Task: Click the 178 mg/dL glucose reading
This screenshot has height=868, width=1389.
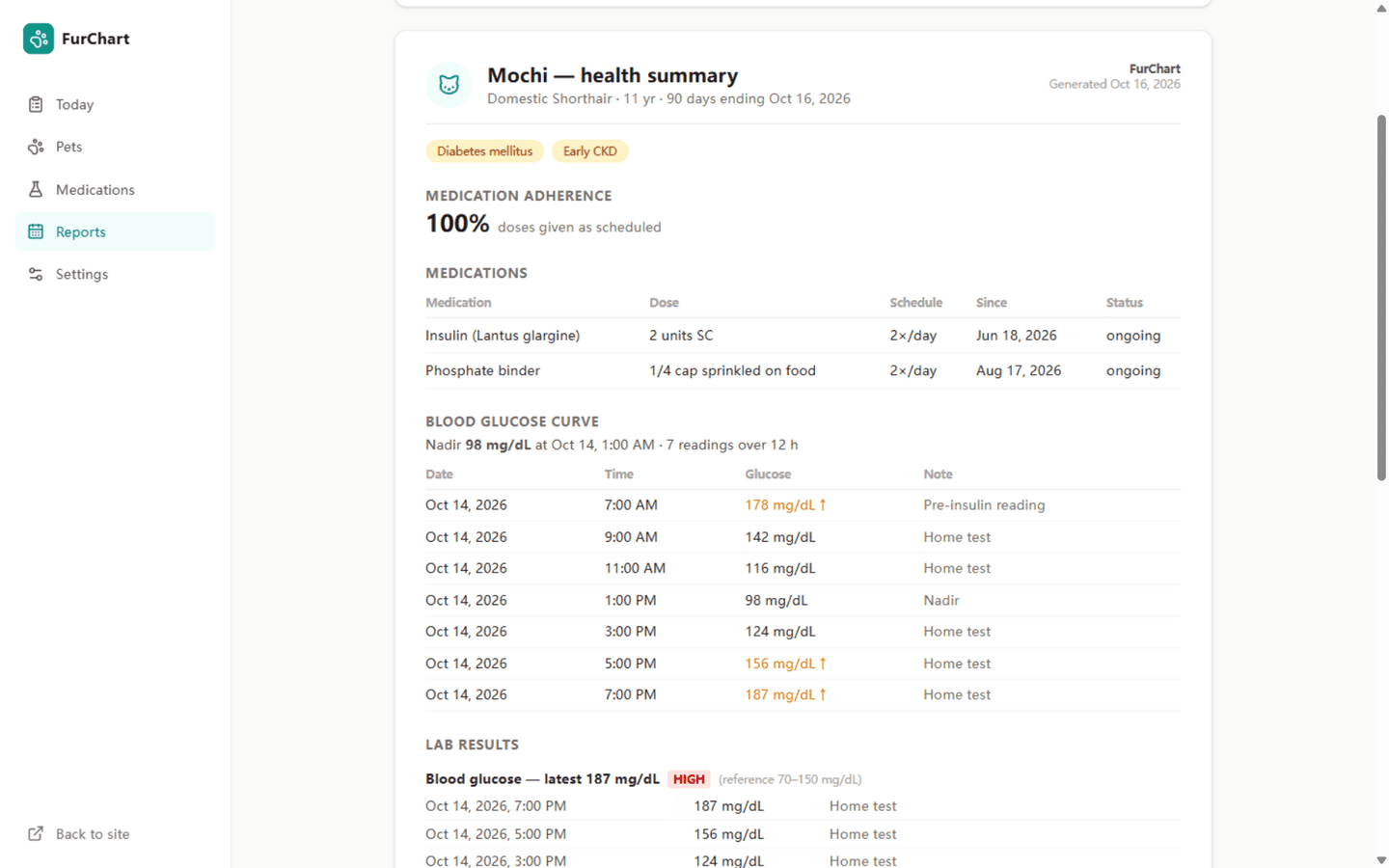Action: [x=785, y=505]
